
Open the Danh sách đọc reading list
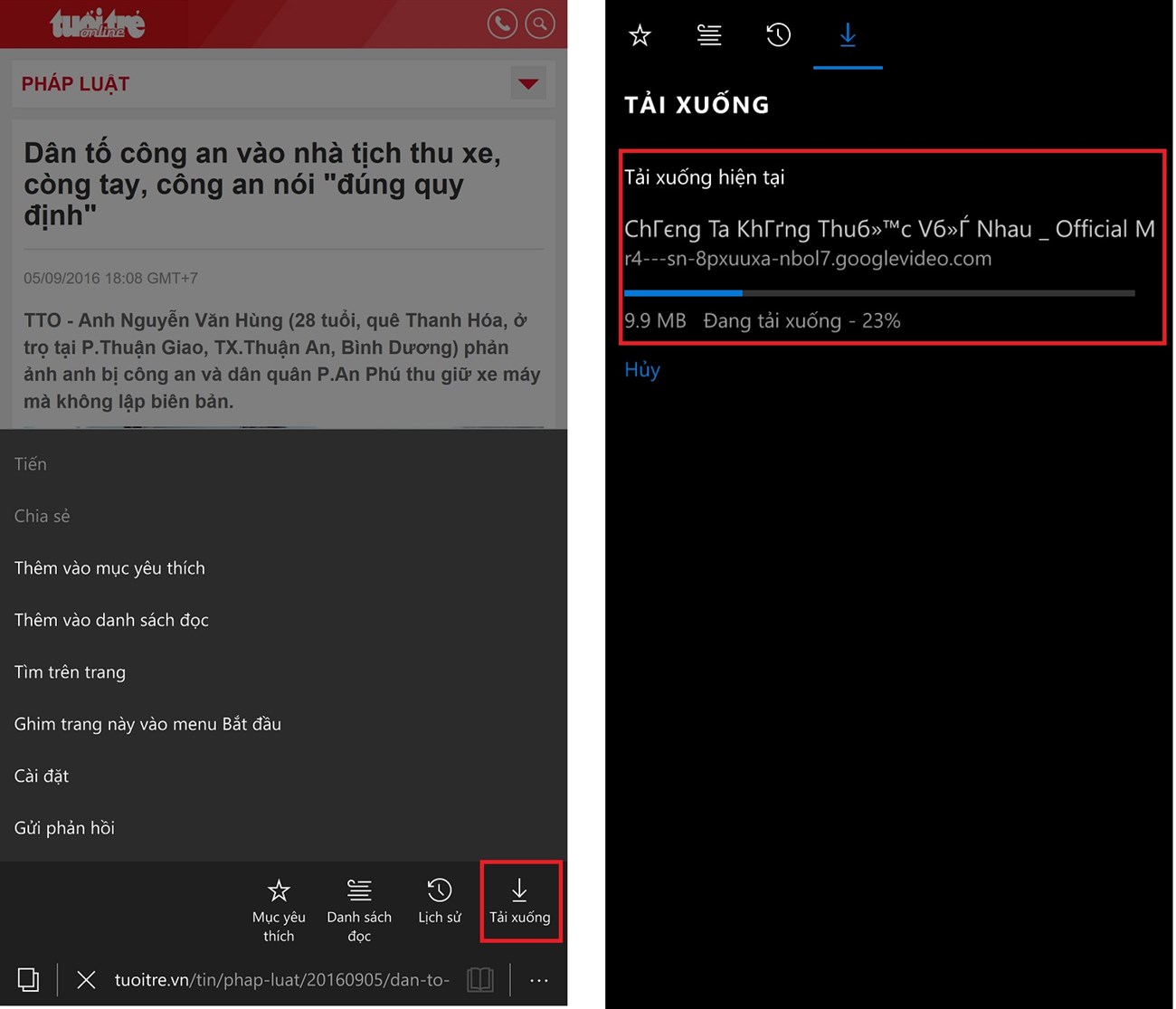(x=359, y=909)
